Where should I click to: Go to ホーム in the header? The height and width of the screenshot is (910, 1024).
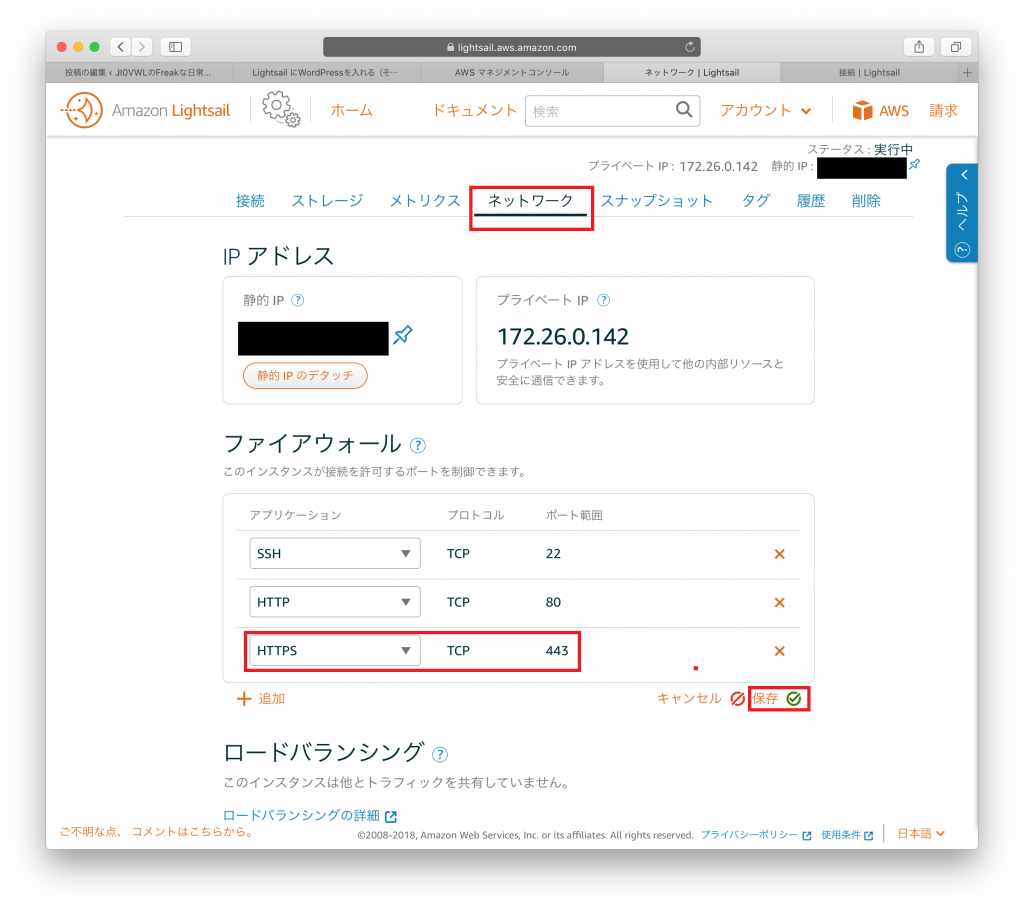[x=351, y=110]
